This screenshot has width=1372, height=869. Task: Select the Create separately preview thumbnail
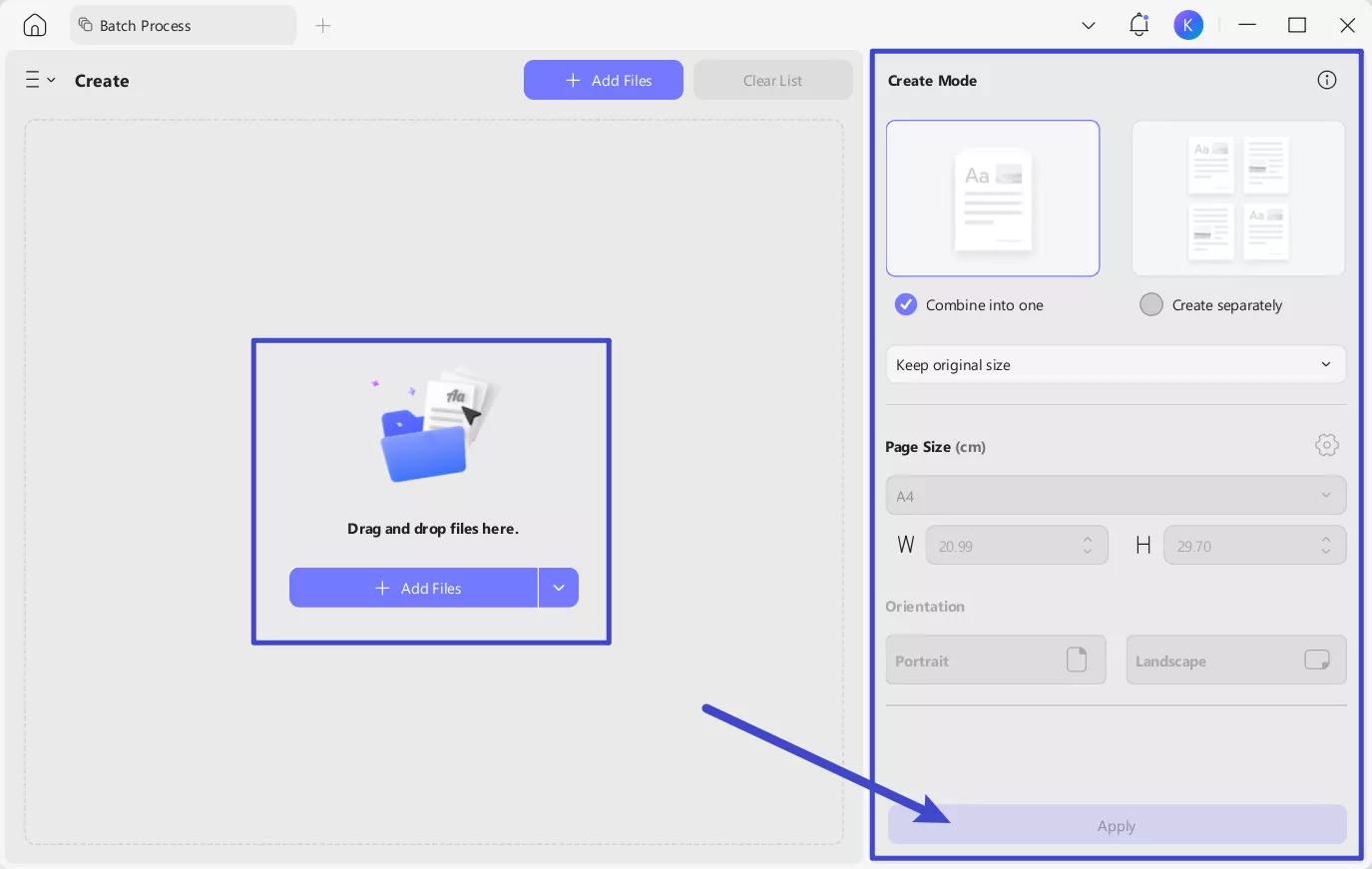tap(1237, 198)
